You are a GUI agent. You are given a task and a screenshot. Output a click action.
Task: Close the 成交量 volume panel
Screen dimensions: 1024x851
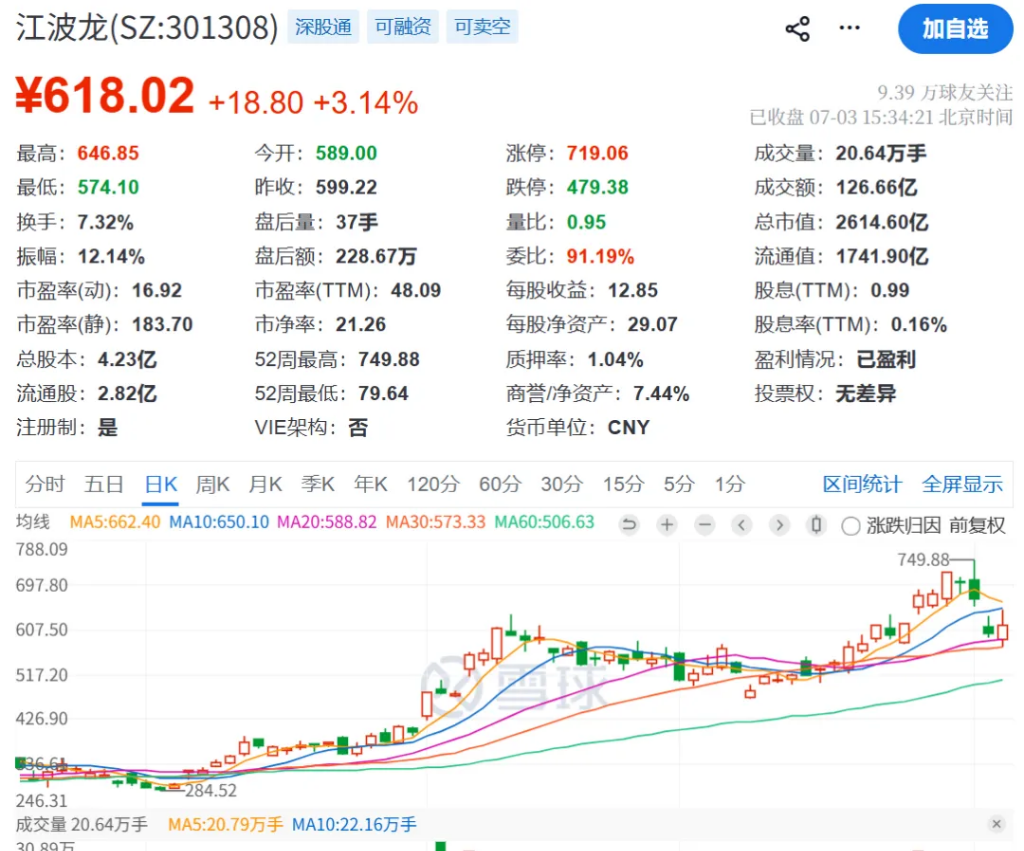point(996,824)
